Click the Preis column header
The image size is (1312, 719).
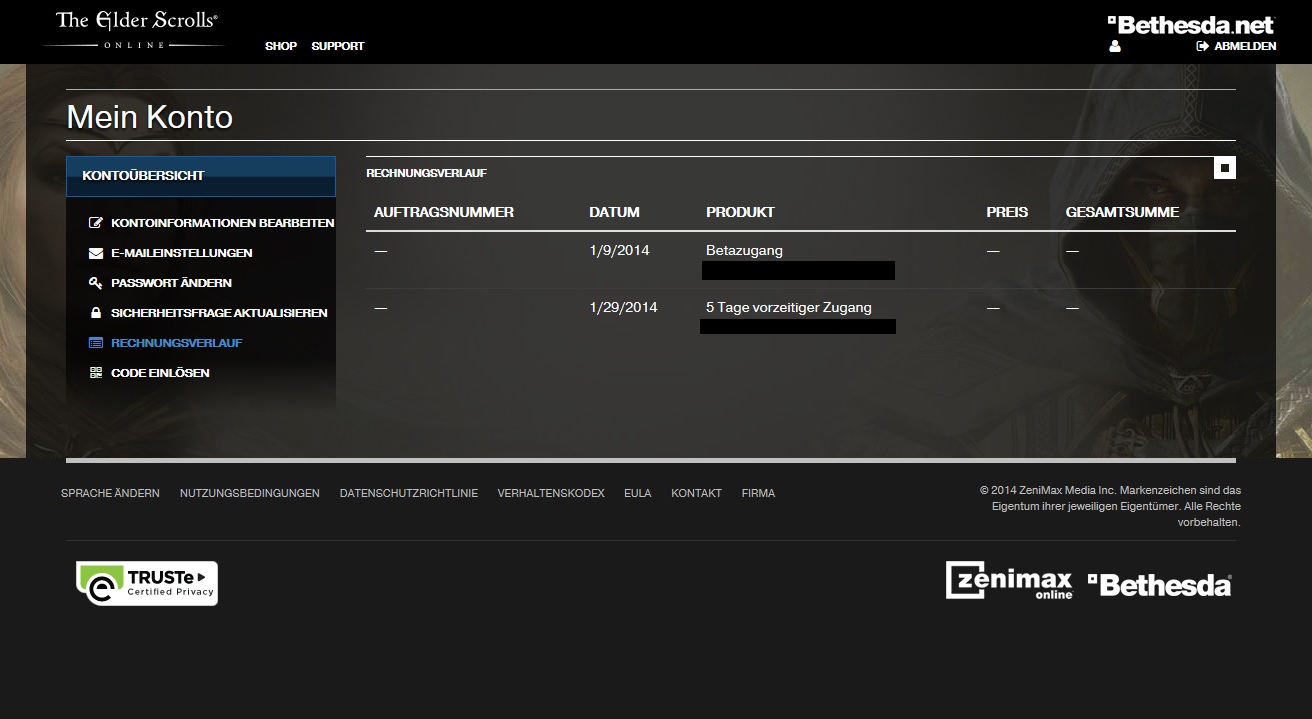pyautogui.click(x=1007, y=212)
